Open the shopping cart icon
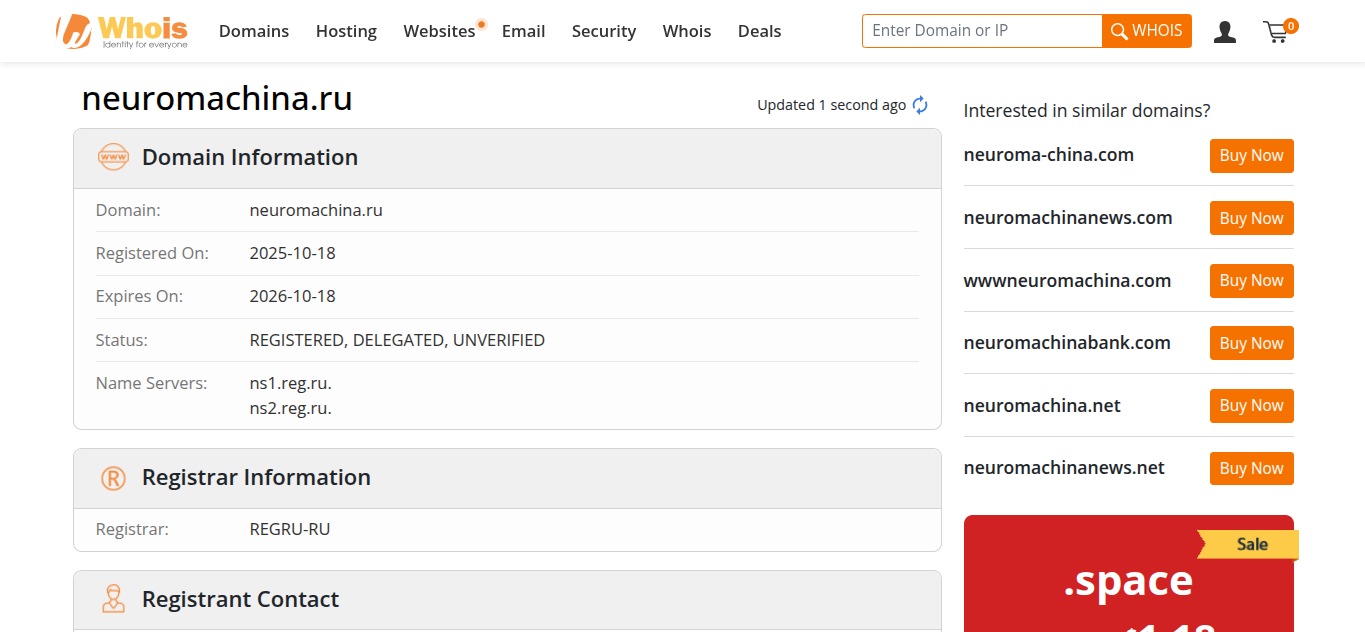 coord(1279,31)
